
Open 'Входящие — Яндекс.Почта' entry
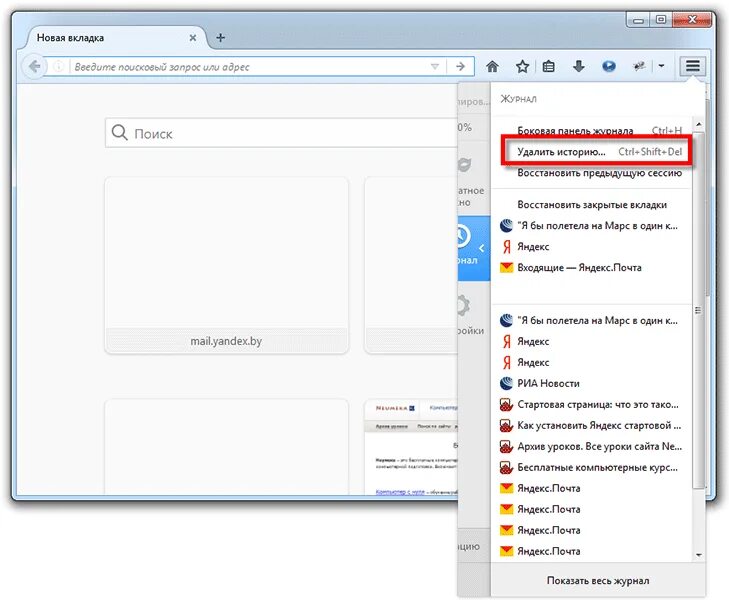[590, 268]
